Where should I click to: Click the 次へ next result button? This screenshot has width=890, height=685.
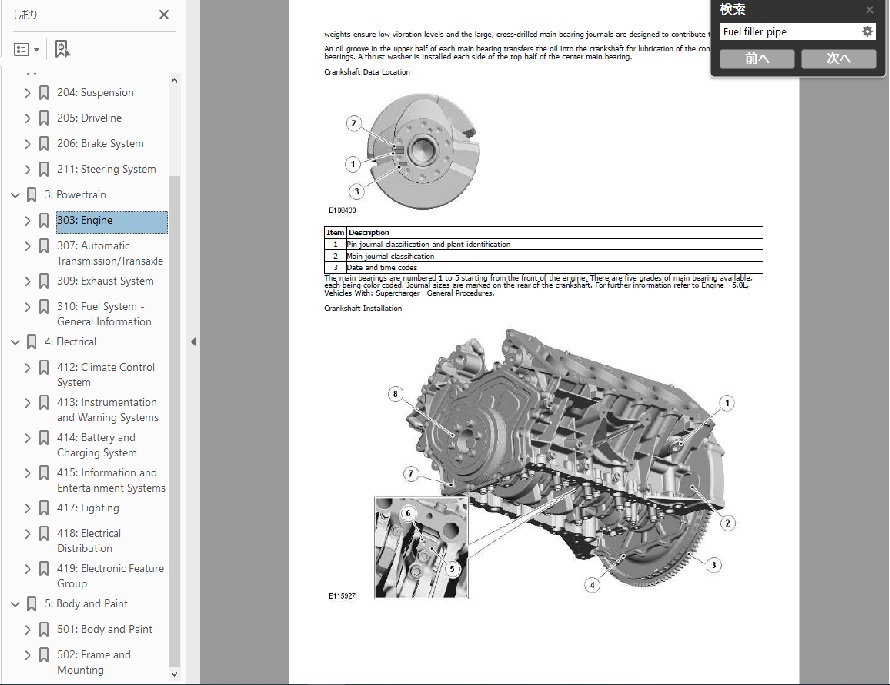tap(838, 58)
